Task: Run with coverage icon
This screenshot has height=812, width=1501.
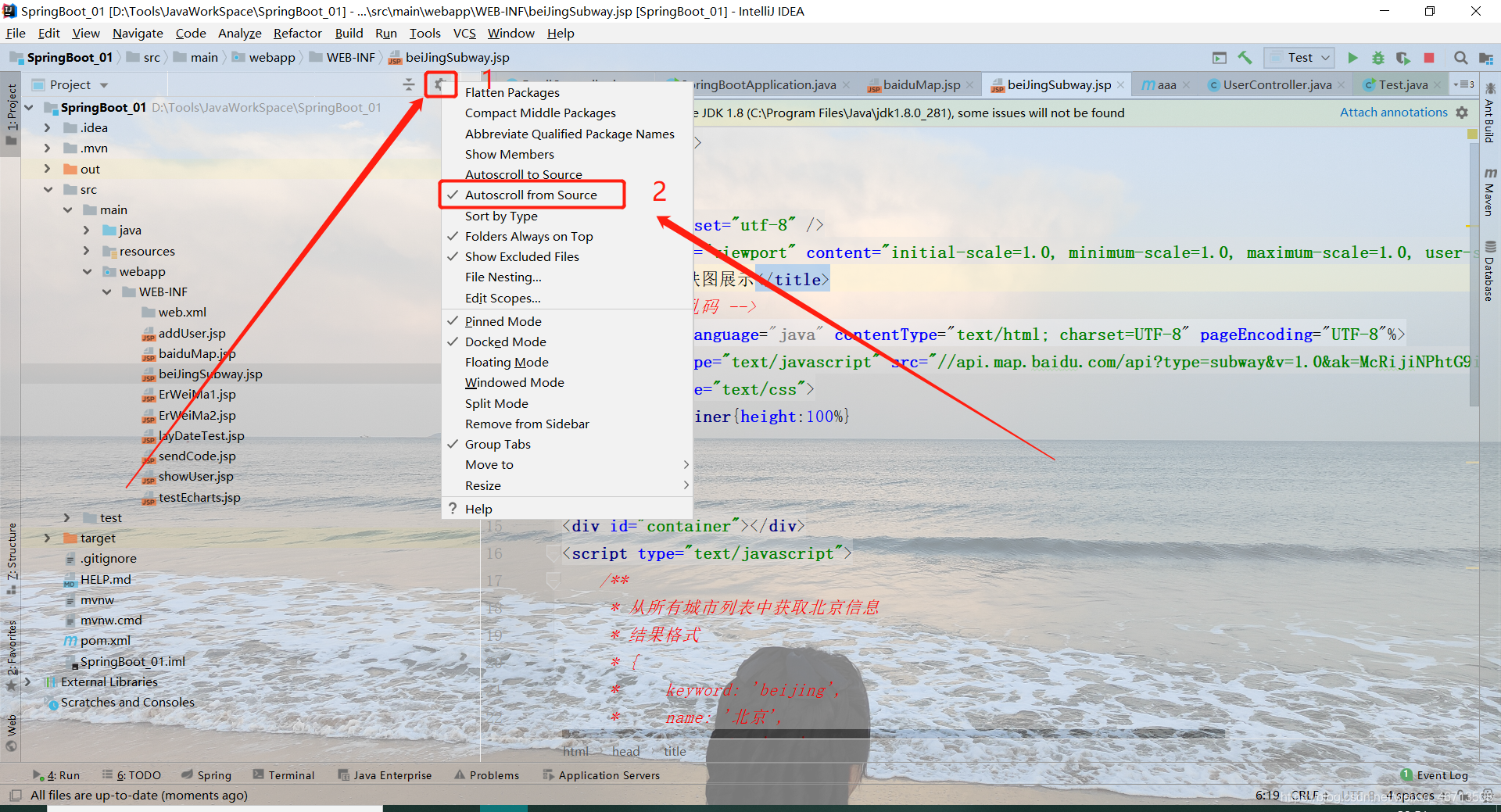Action: point(1403,58)
